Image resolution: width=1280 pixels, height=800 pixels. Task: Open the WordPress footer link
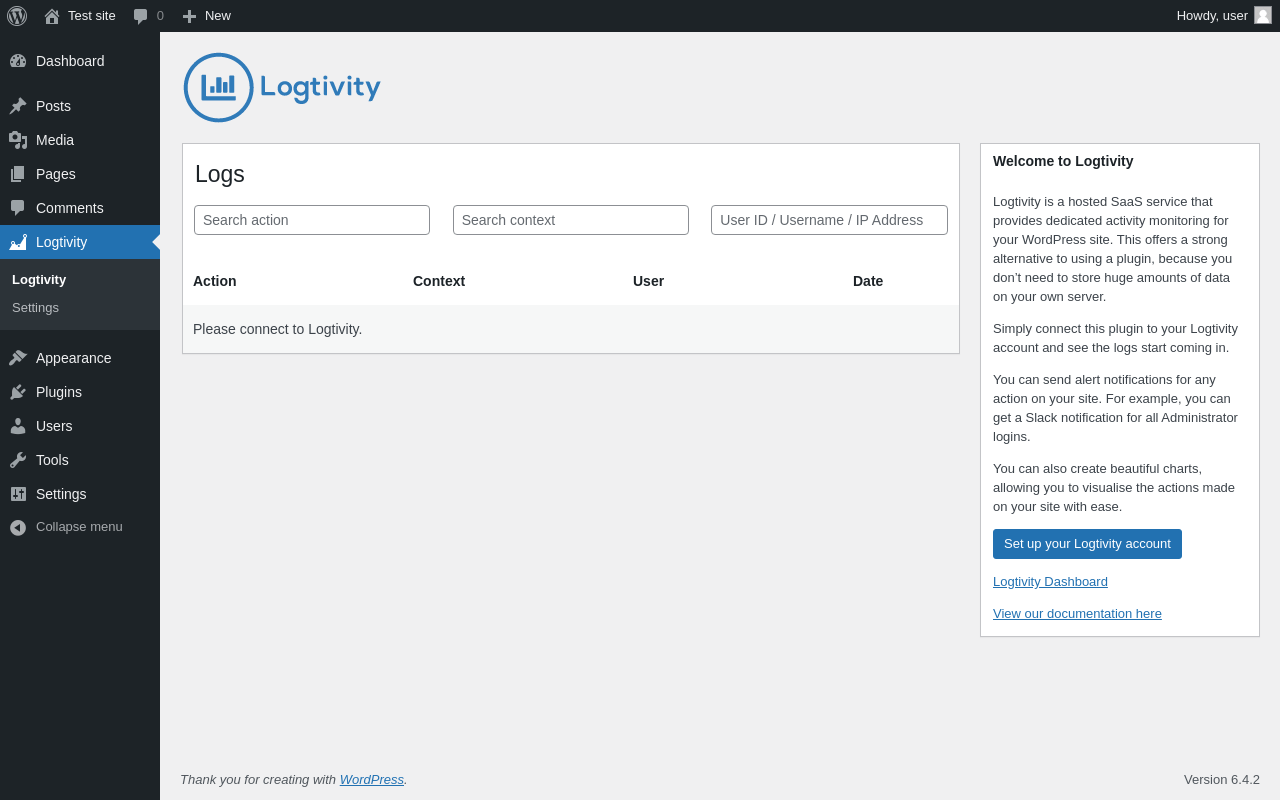[x=372, y=780]
